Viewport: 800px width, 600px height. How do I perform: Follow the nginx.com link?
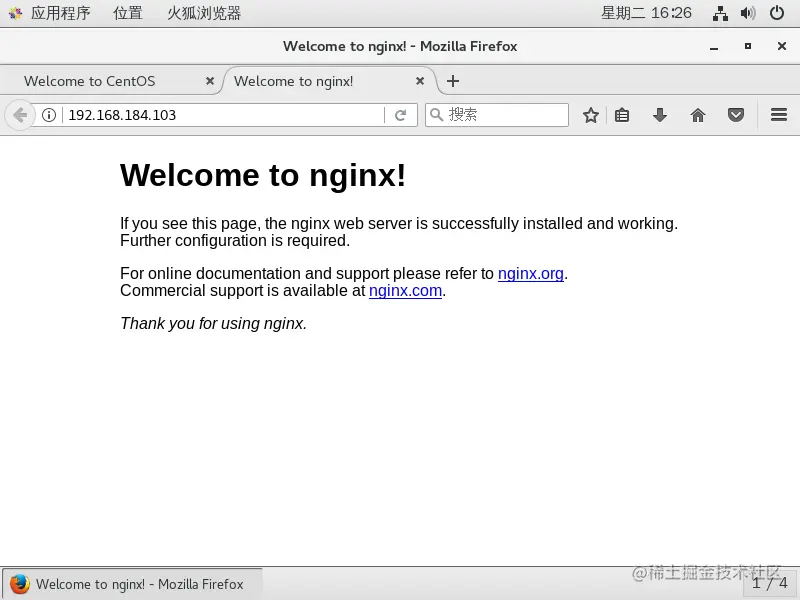click(405, 291)
